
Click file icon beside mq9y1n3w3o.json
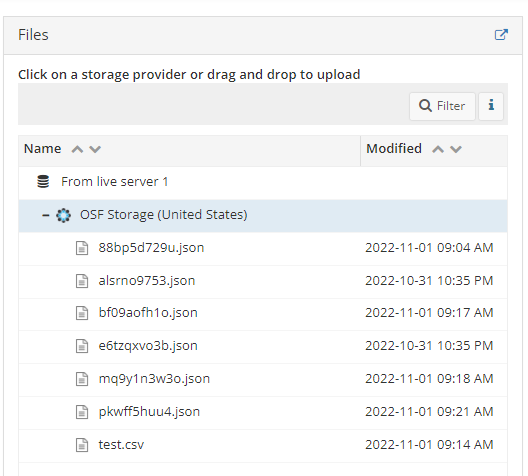[x=82, y=379]
